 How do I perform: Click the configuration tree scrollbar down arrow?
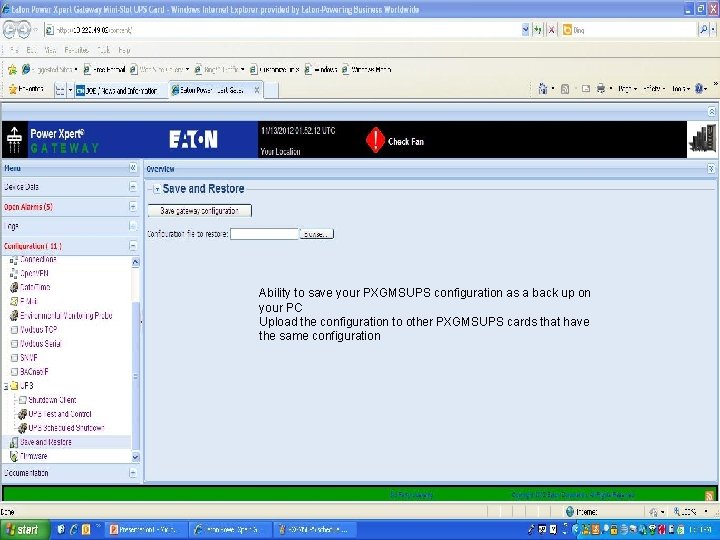(135, 457)
